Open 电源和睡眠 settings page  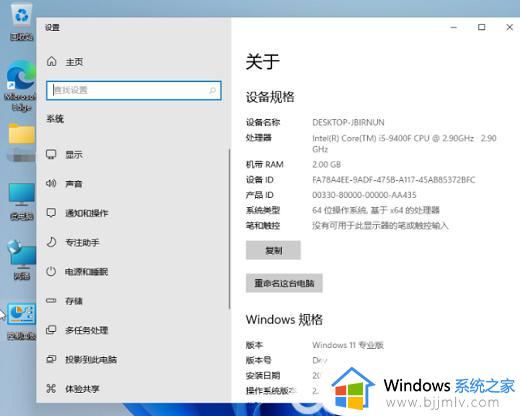[133, 272]
